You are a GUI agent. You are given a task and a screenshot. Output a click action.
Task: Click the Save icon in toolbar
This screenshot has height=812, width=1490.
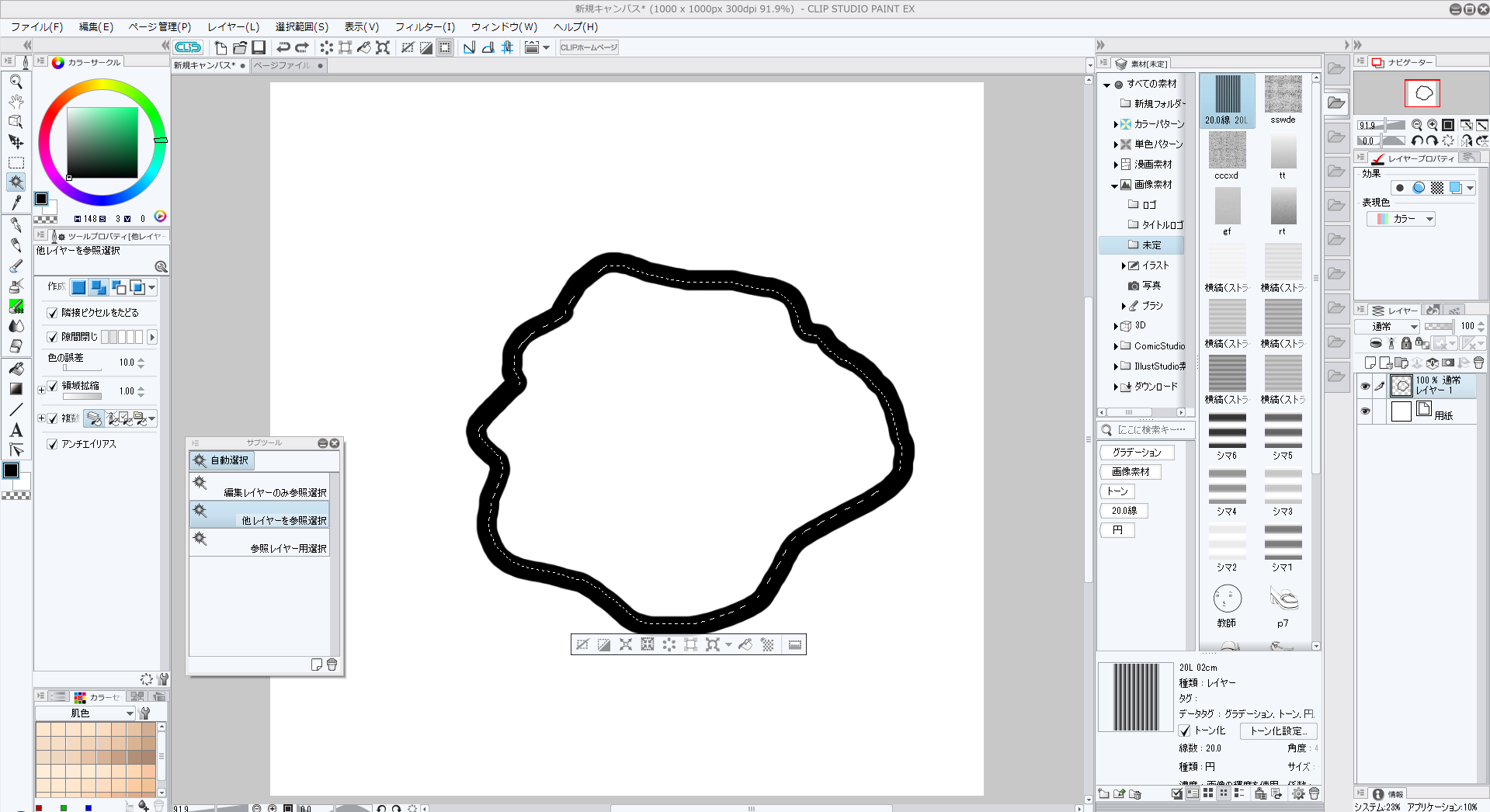pos(259,47)
